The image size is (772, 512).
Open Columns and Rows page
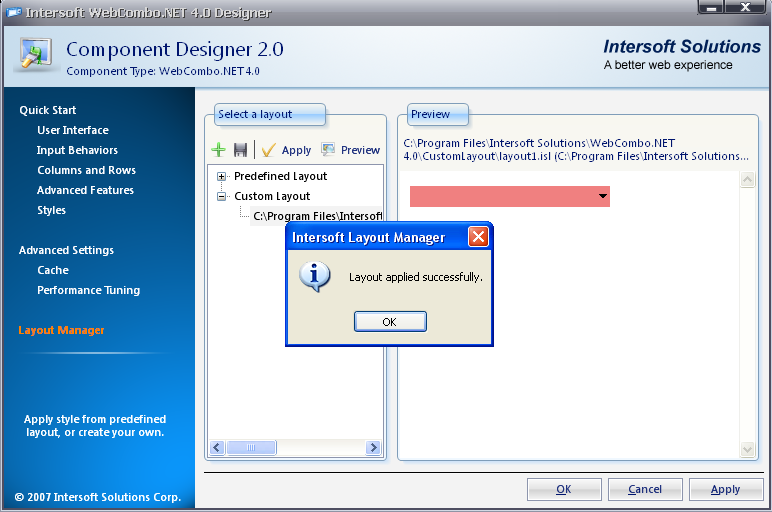87,170
